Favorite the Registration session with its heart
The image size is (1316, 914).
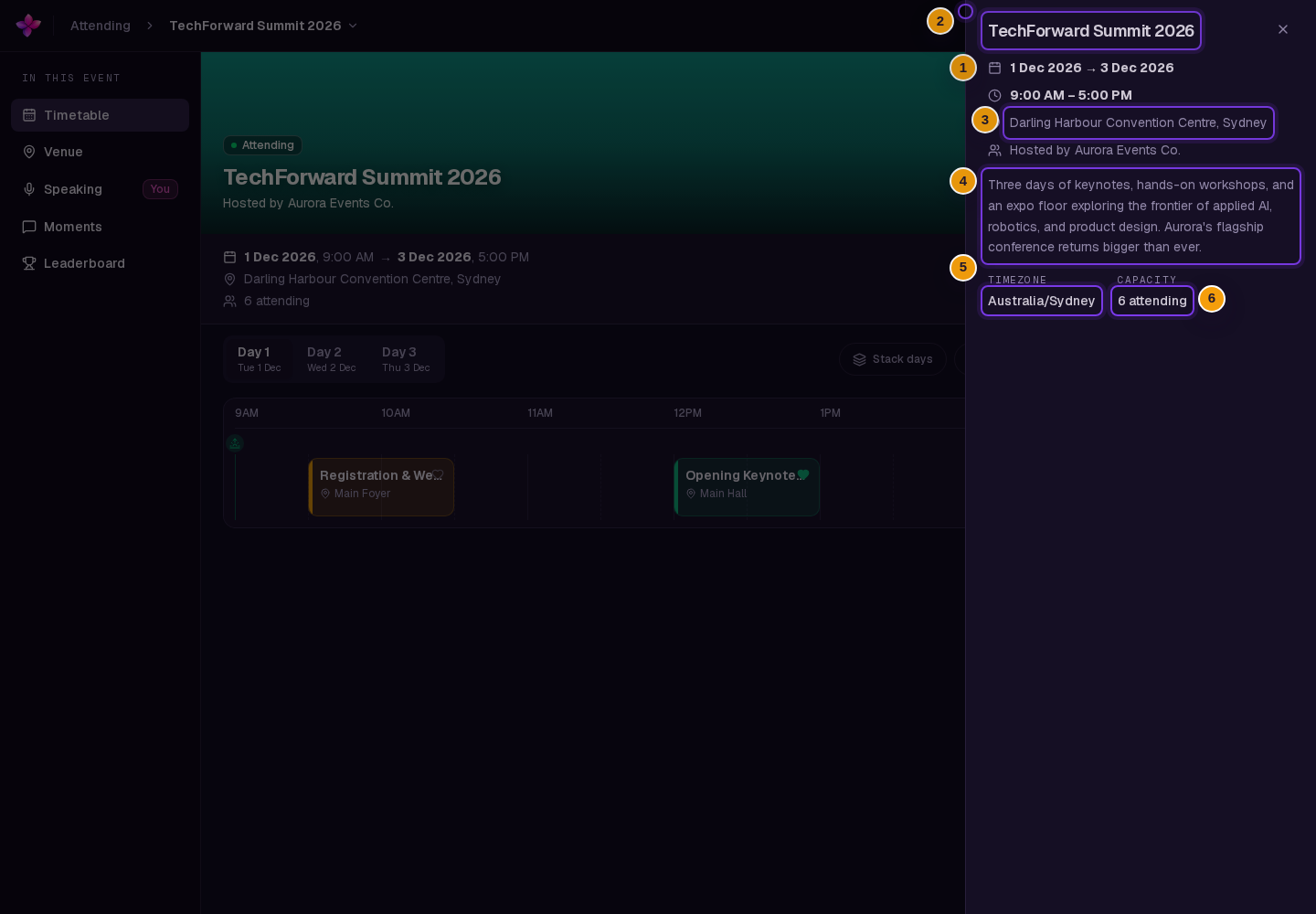438,474
